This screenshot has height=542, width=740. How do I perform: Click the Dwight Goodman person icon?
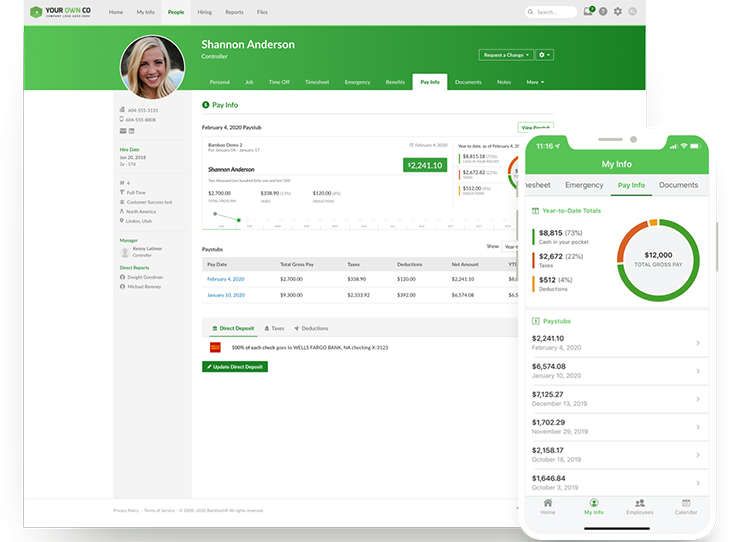point(122,277)
